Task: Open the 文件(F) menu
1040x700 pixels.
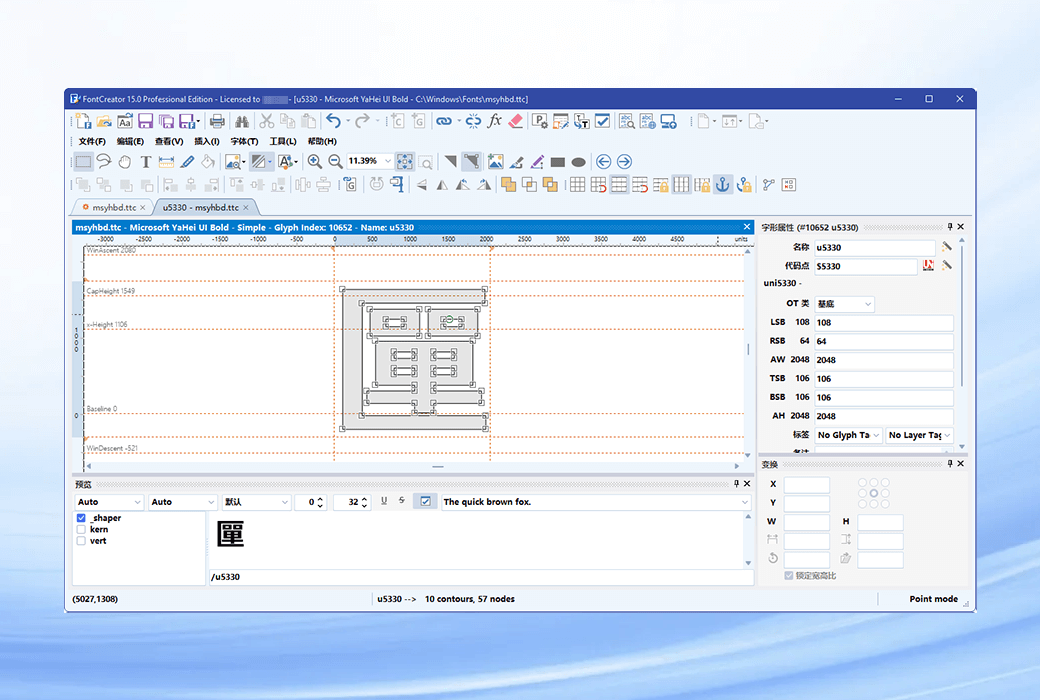Action: pos(92,141)
